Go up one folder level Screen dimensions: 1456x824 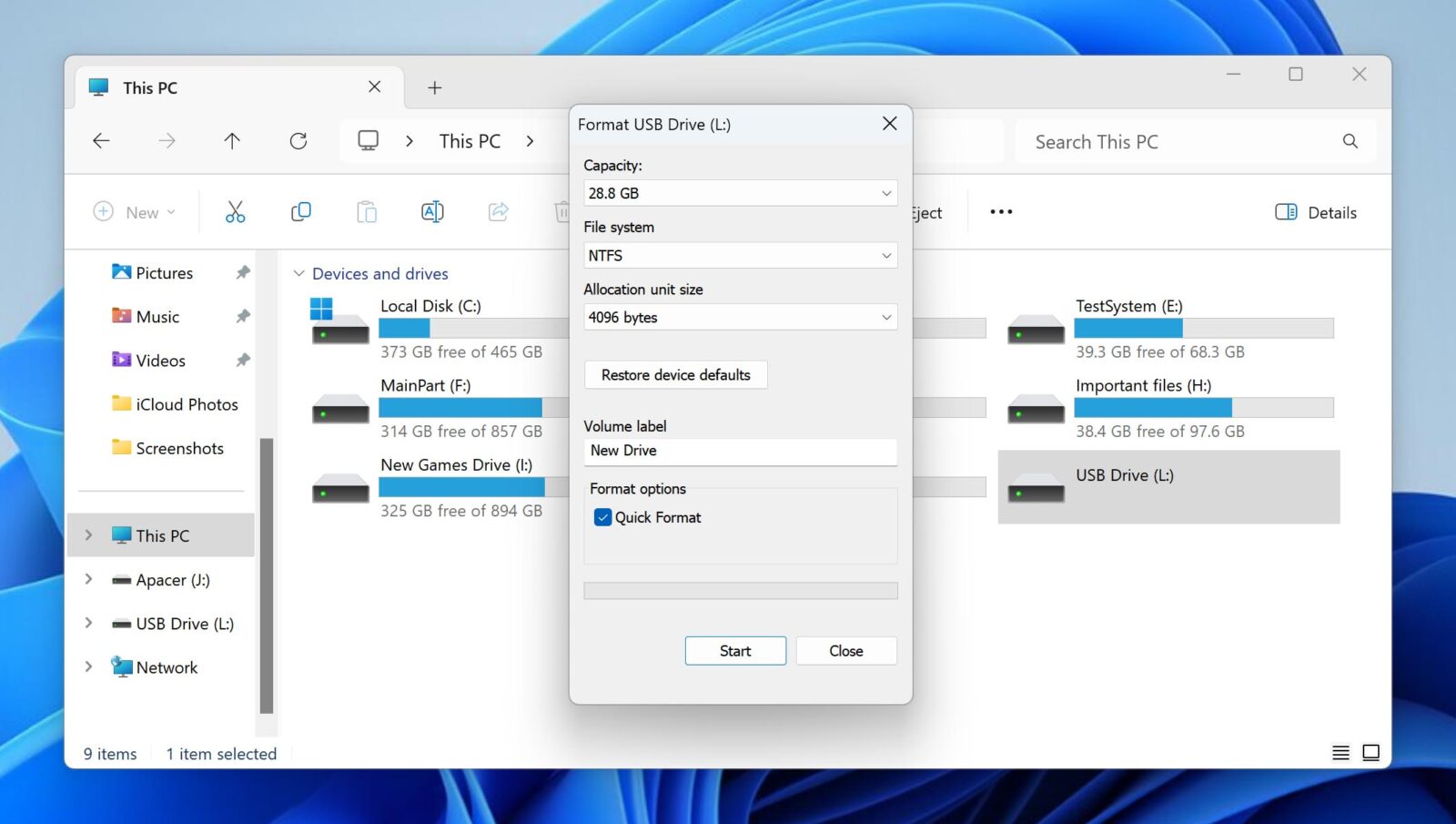tap(232, 141)
